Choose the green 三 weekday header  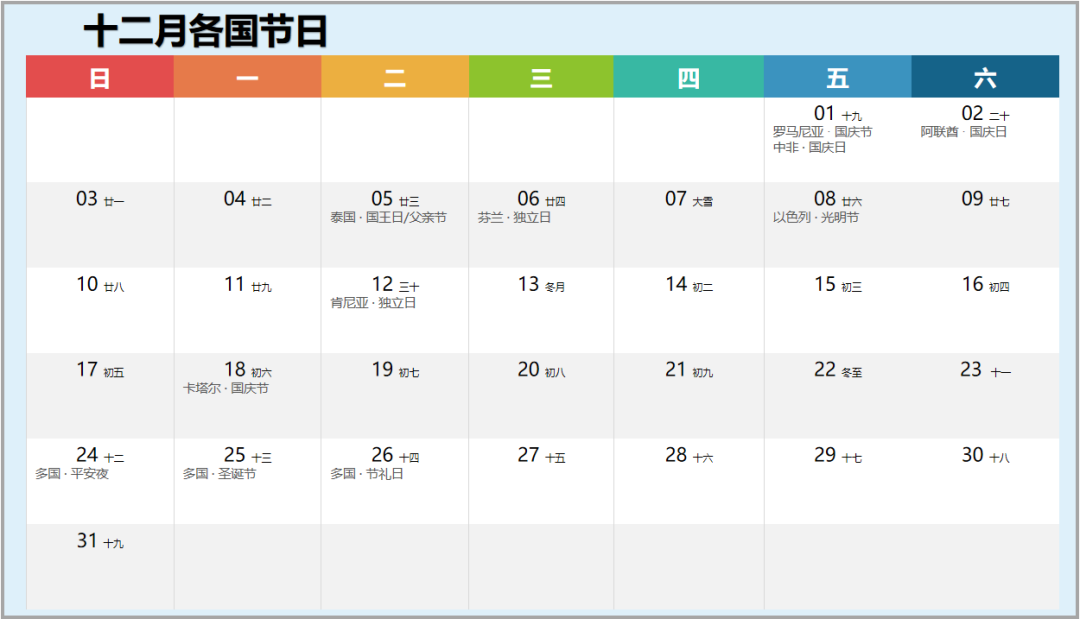(x=541, y=77)
